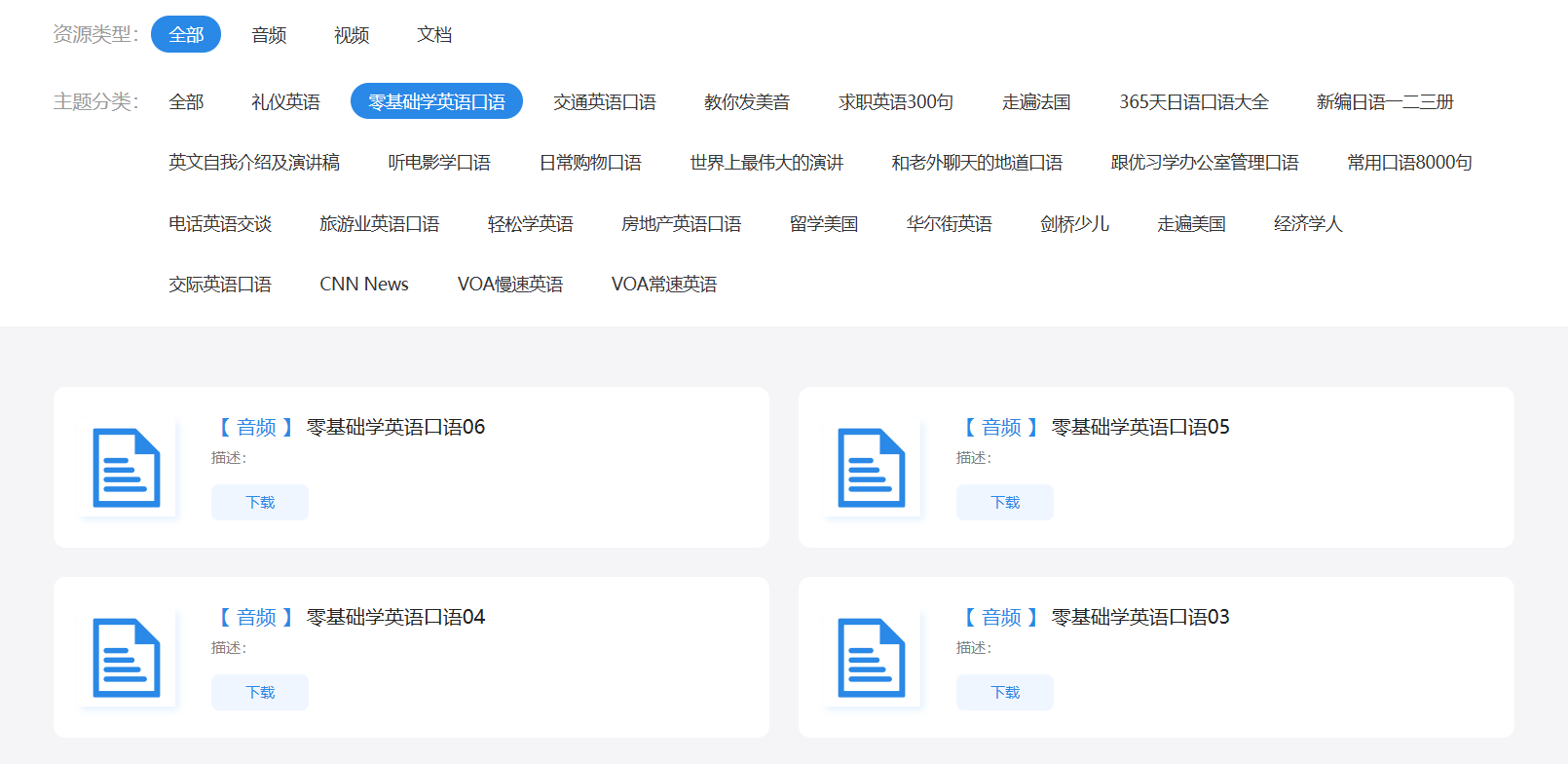Choose 全部 under topic categories
Screen dimensions: 1568x764
(x=186, y=101)
